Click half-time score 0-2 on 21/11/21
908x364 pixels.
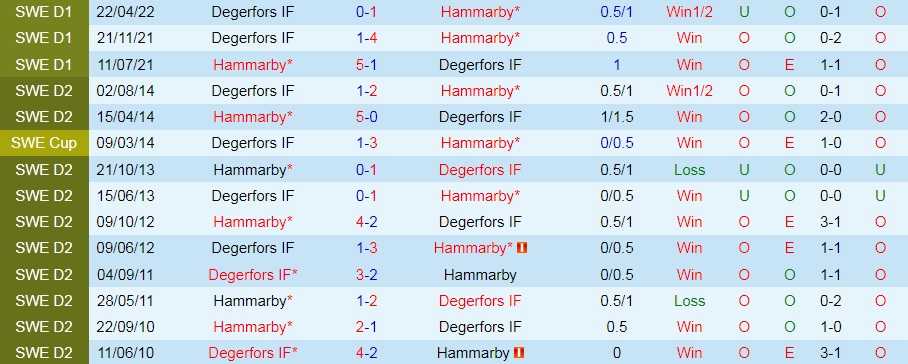(x=830, y=38)
